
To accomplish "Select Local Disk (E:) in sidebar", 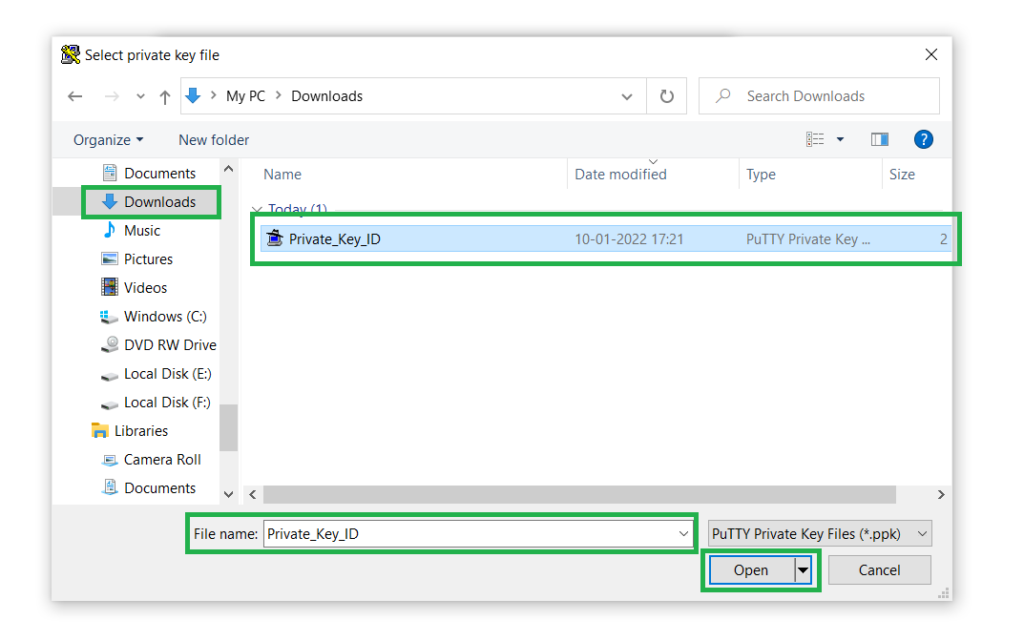I will coord(167,374).
